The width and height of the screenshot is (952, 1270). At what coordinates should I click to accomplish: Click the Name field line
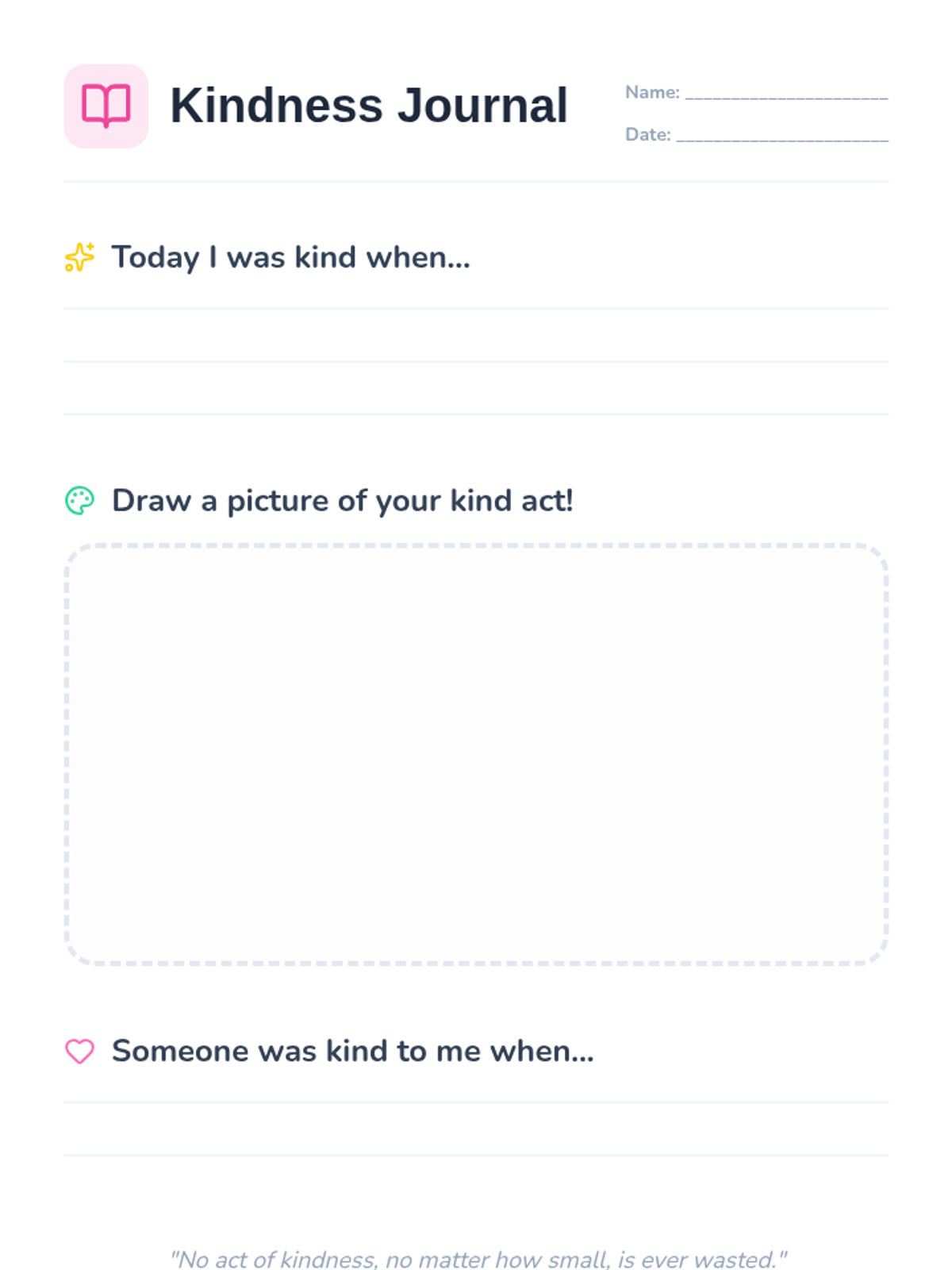(x=786, y=96)
